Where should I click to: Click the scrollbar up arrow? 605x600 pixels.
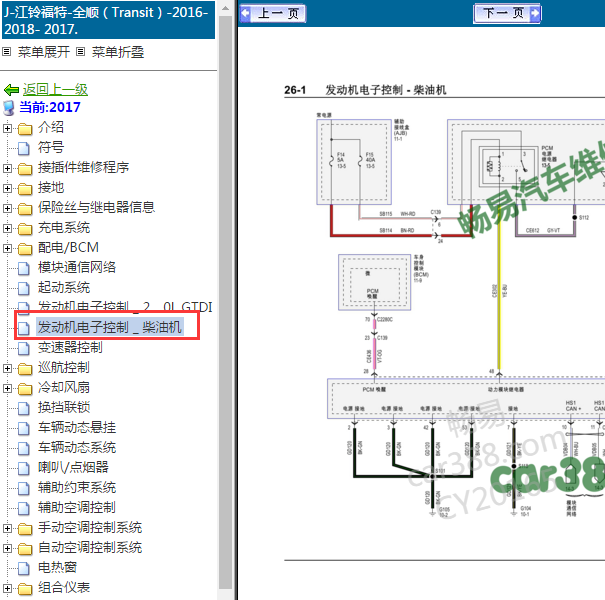tap(226, 8)
